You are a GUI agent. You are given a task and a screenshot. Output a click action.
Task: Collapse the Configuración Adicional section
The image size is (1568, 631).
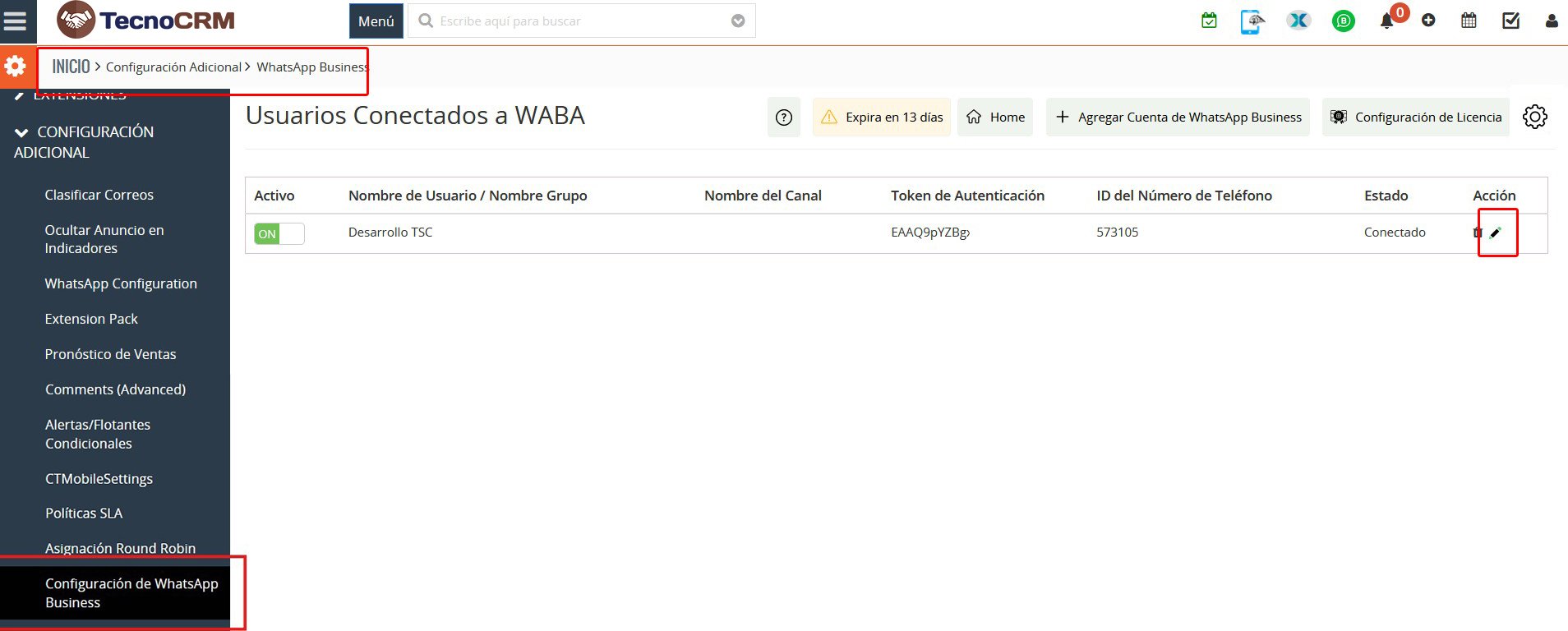21,132
